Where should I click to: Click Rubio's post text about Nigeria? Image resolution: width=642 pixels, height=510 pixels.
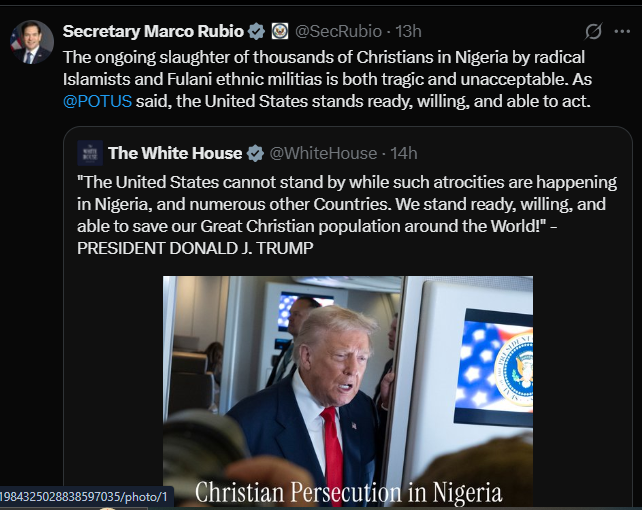[x=328, y=79]
